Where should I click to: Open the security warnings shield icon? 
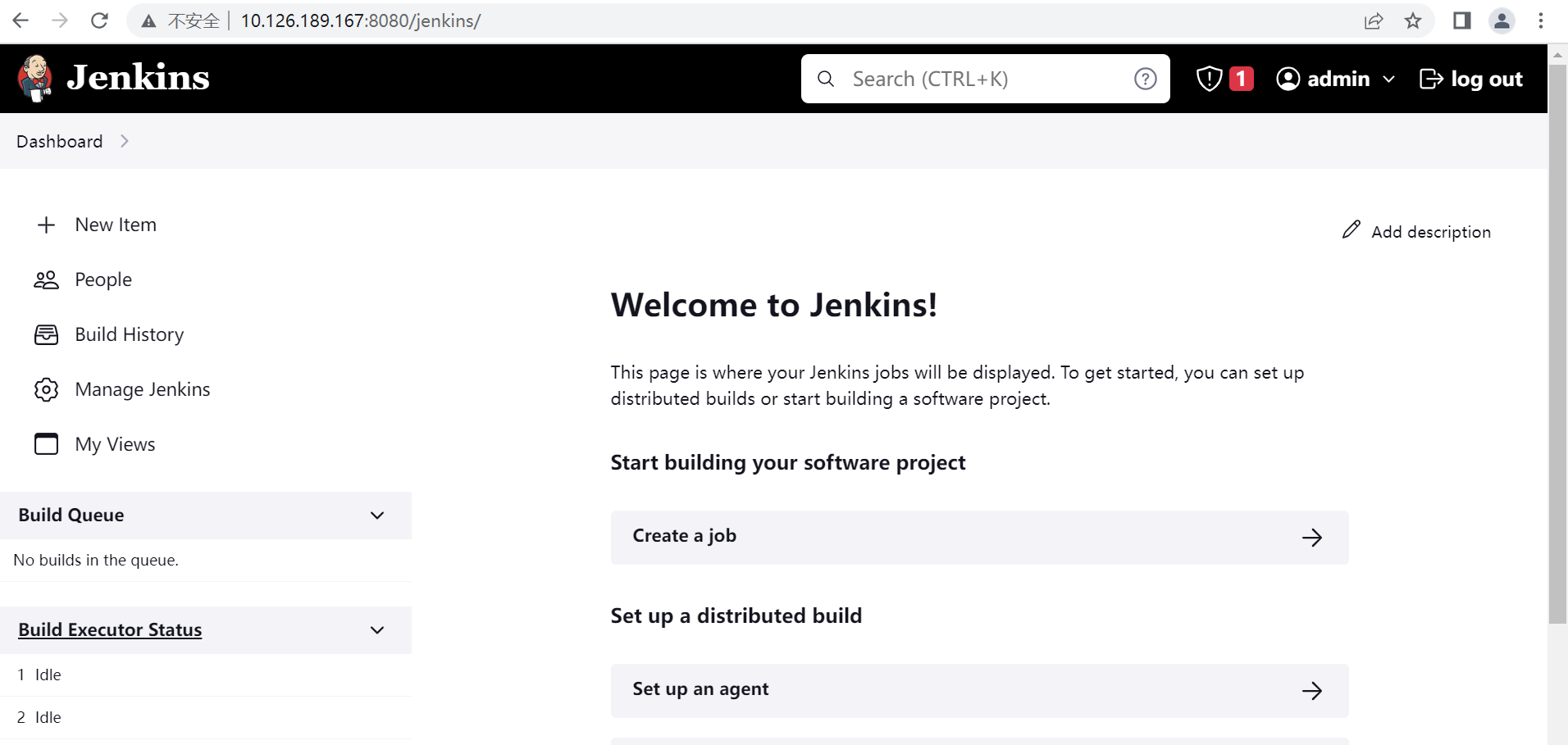click(1210, 79)
